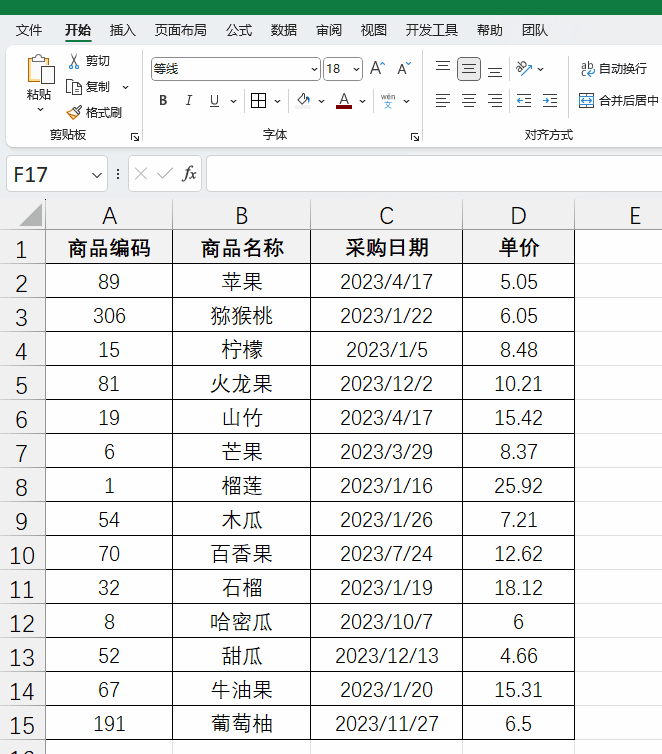This screenshot has height=754, width=662.
Task: Open the font size 18 dropdown
Action: (356, 69)
